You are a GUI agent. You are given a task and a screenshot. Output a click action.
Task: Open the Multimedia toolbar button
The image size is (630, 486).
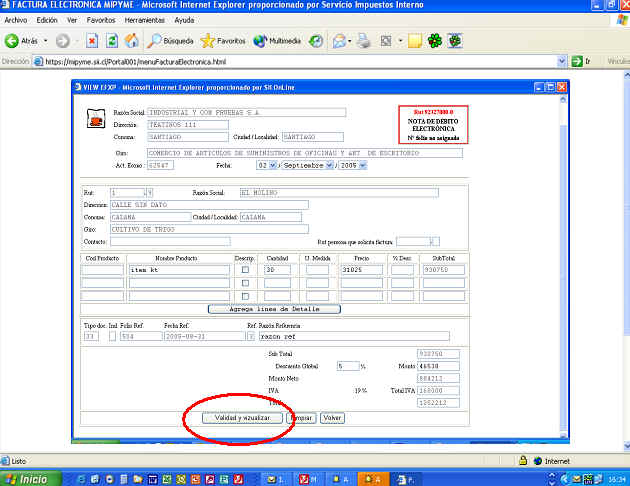click(277, 41)
